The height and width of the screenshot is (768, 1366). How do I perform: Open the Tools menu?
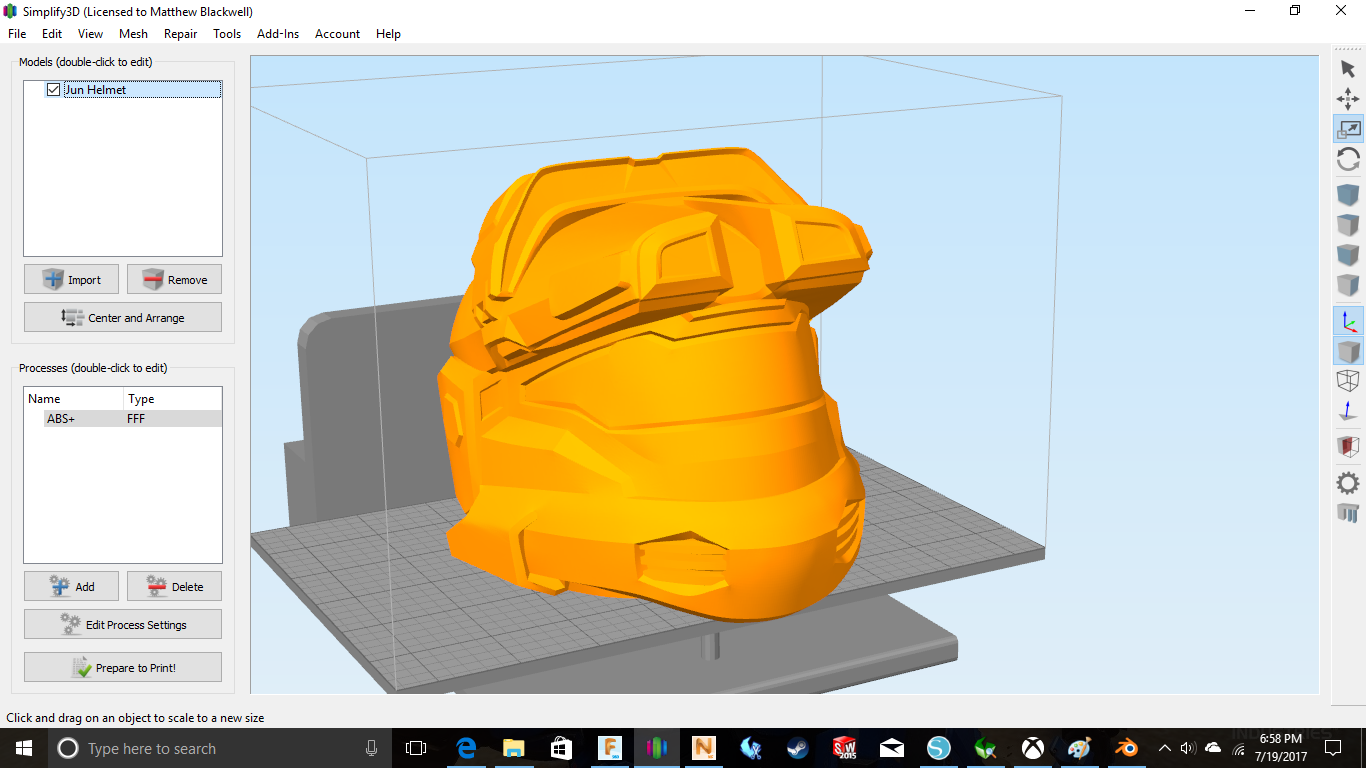tap(227, 34)
